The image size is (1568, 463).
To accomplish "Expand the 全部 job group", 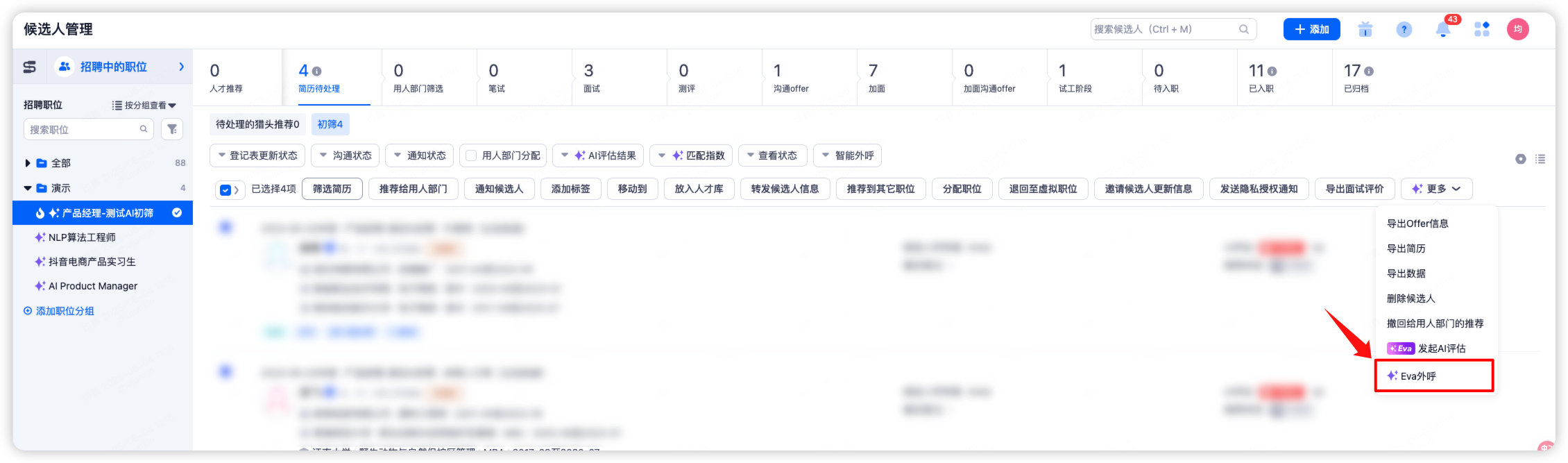I will 28,163.
